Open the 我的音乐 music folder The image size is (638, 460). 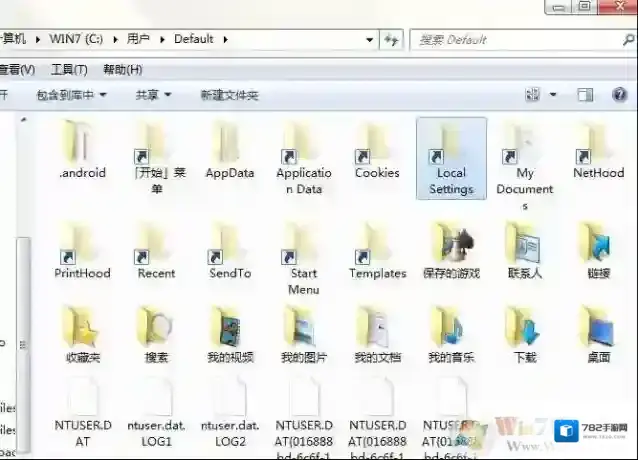[x=451, y=328]
